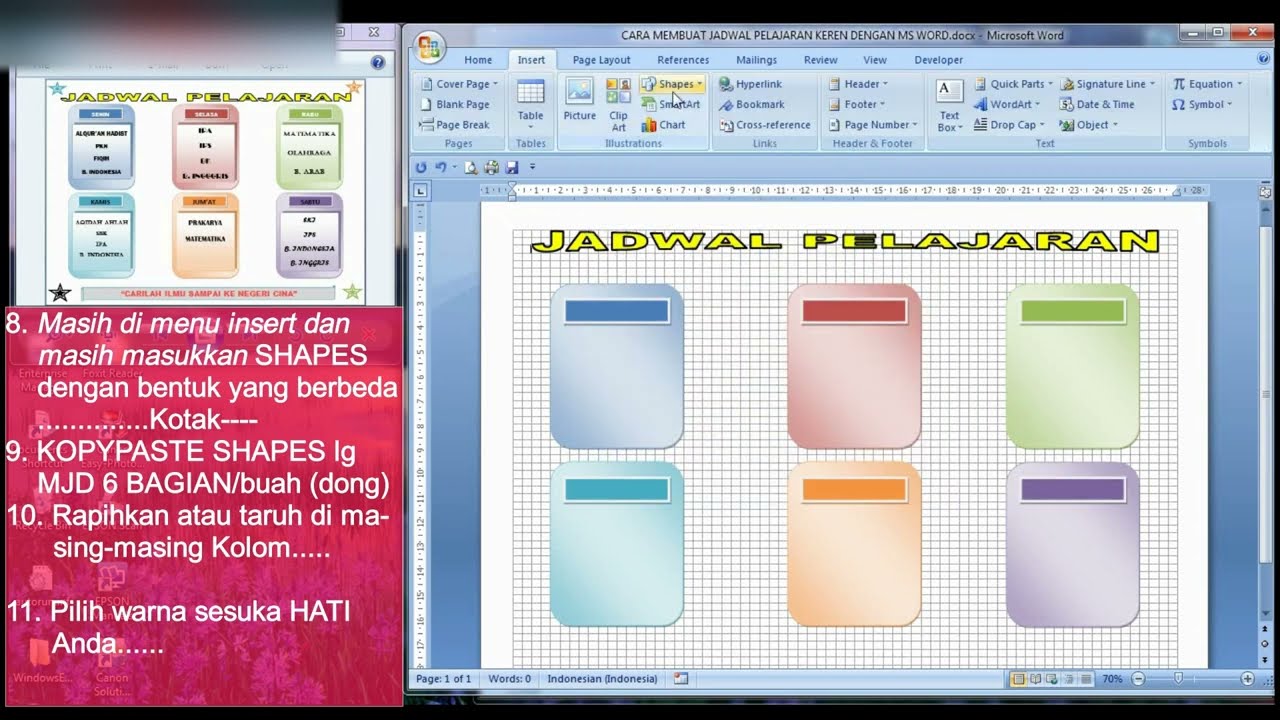Click Page: 1 of 1 in status bar
The image size is (1280, 720).
(x=443, y=679)
